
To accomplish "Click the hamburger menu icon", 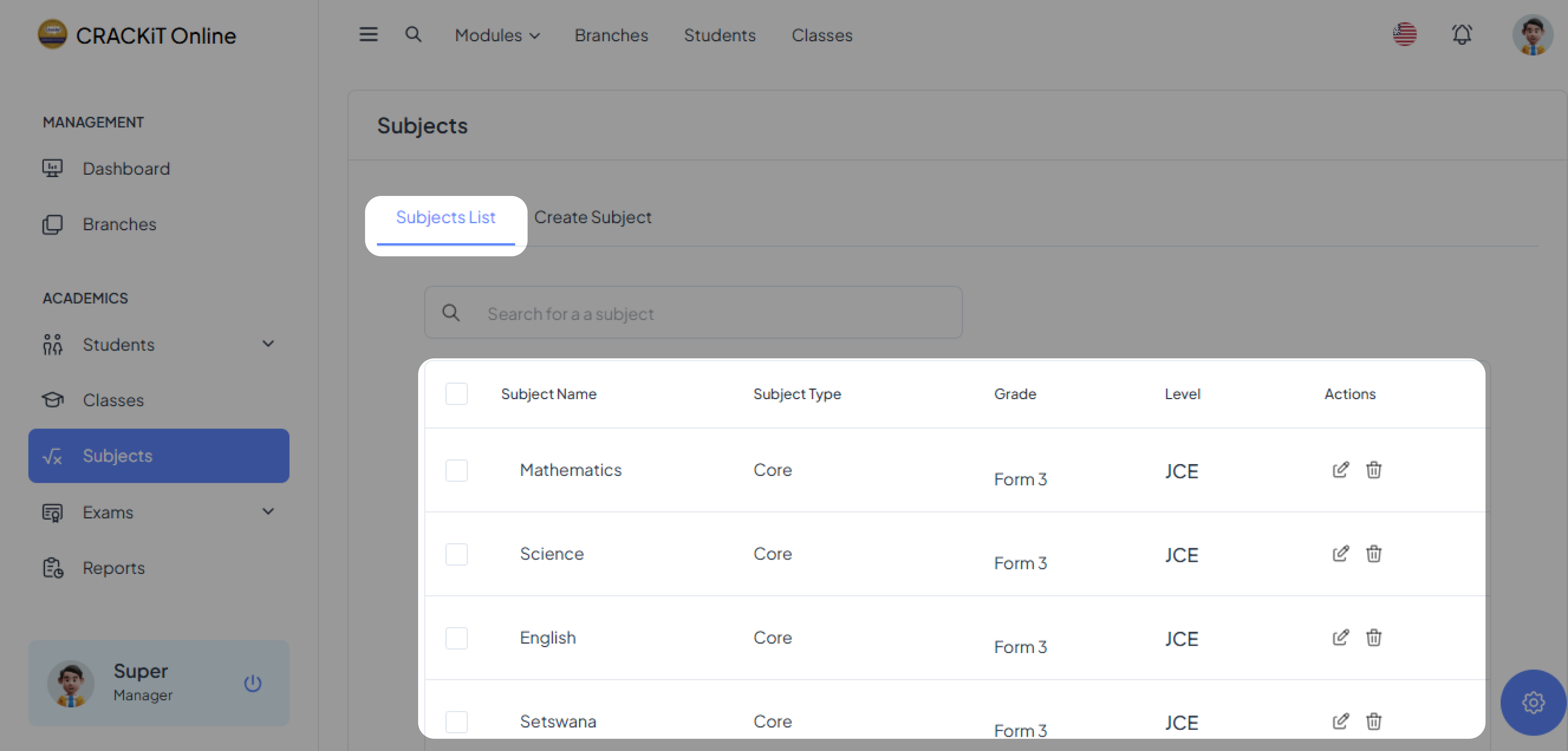I will coord(368,35).
